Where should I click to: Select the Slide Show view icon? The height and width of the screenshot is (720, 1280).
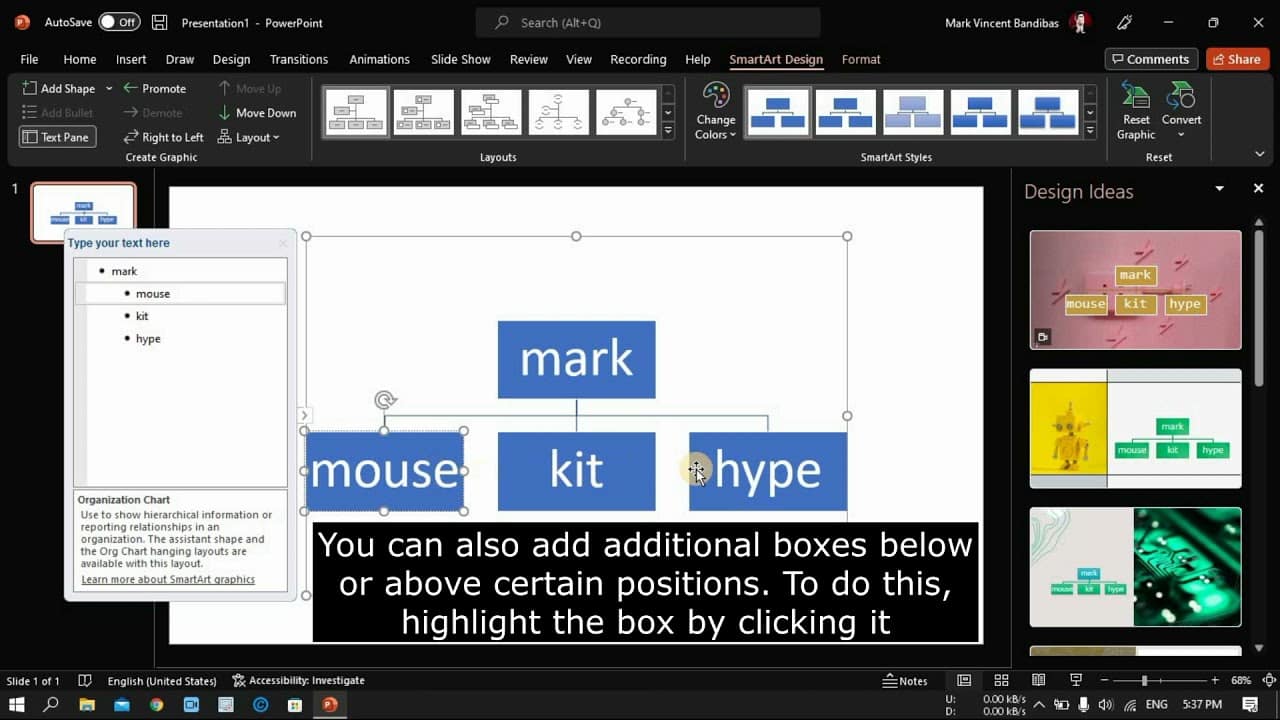click(1077, 680)
